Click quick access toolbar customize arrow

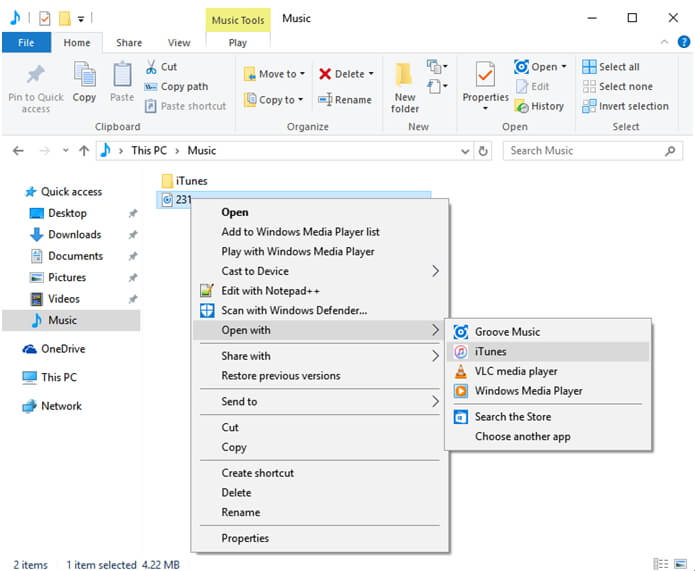click(81, 19)
